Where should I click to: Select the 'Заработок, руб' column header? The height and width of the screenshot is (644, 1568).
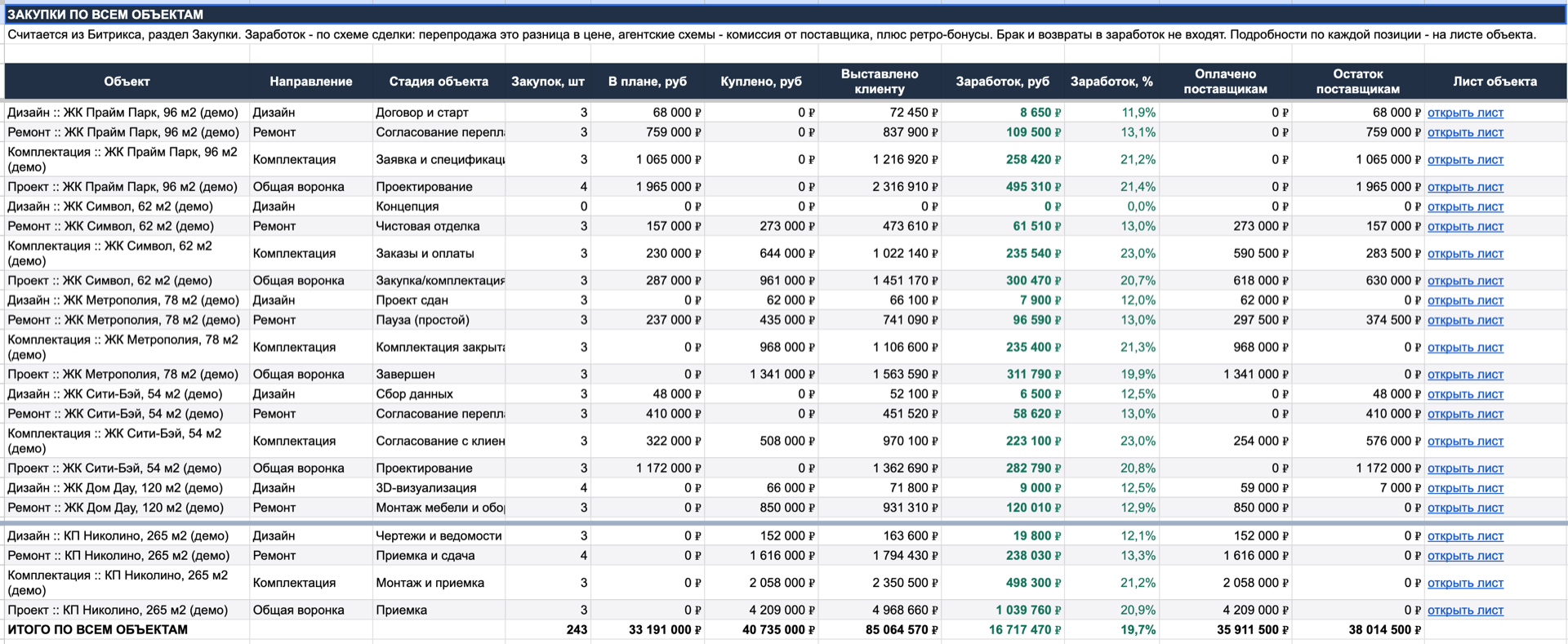[1003, 82]
